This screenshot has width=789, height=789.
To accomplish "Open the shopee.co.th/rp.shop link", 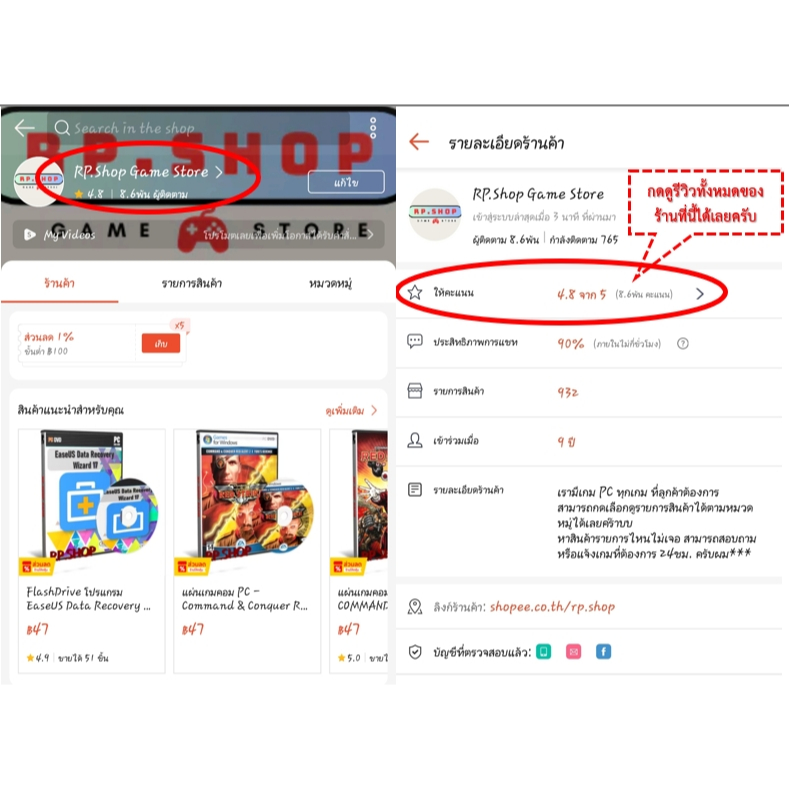I will 553,607.
